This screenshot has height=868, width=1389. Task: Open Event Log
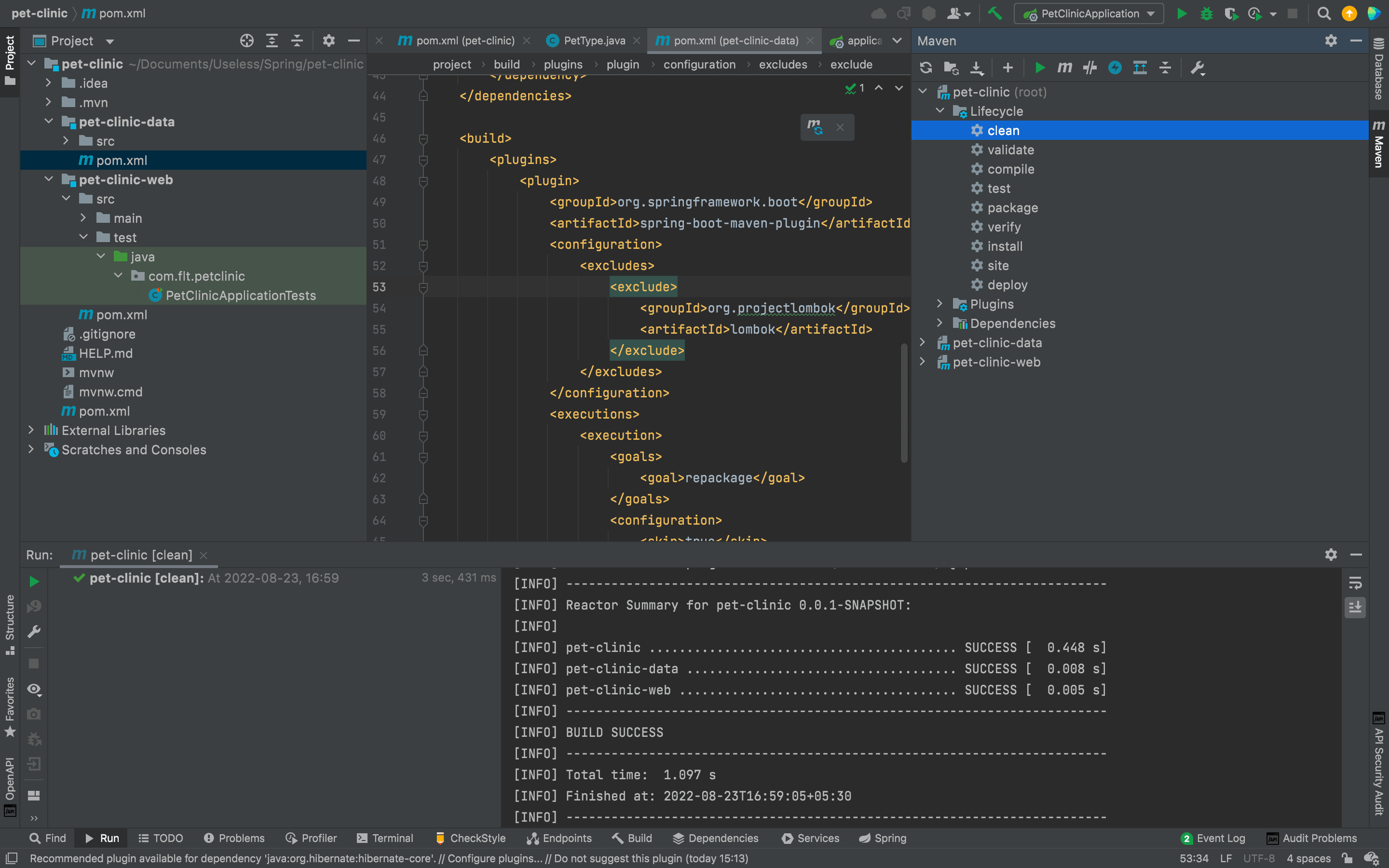[x=1213, y=838]
